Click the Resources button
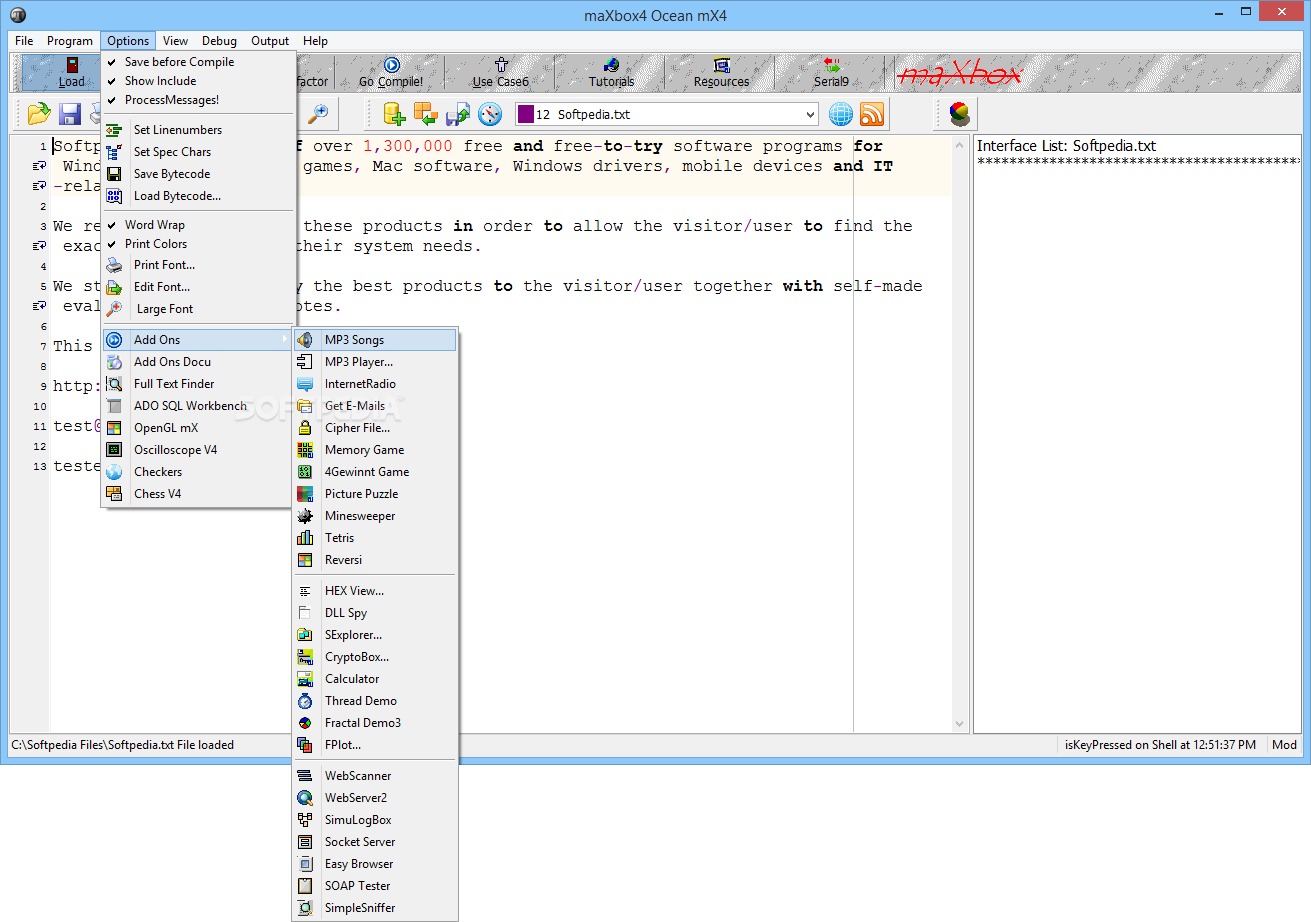Viewport: 1311px width, 922px height. click(721, 72)
